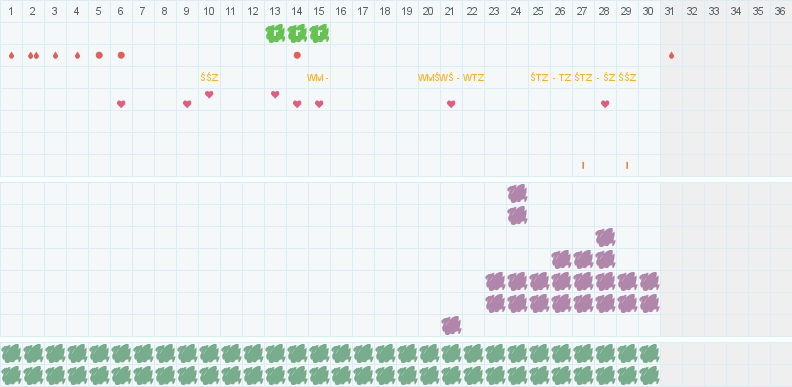Select the pink heart on day 28

pyautogui.click(x=605, y=104)
